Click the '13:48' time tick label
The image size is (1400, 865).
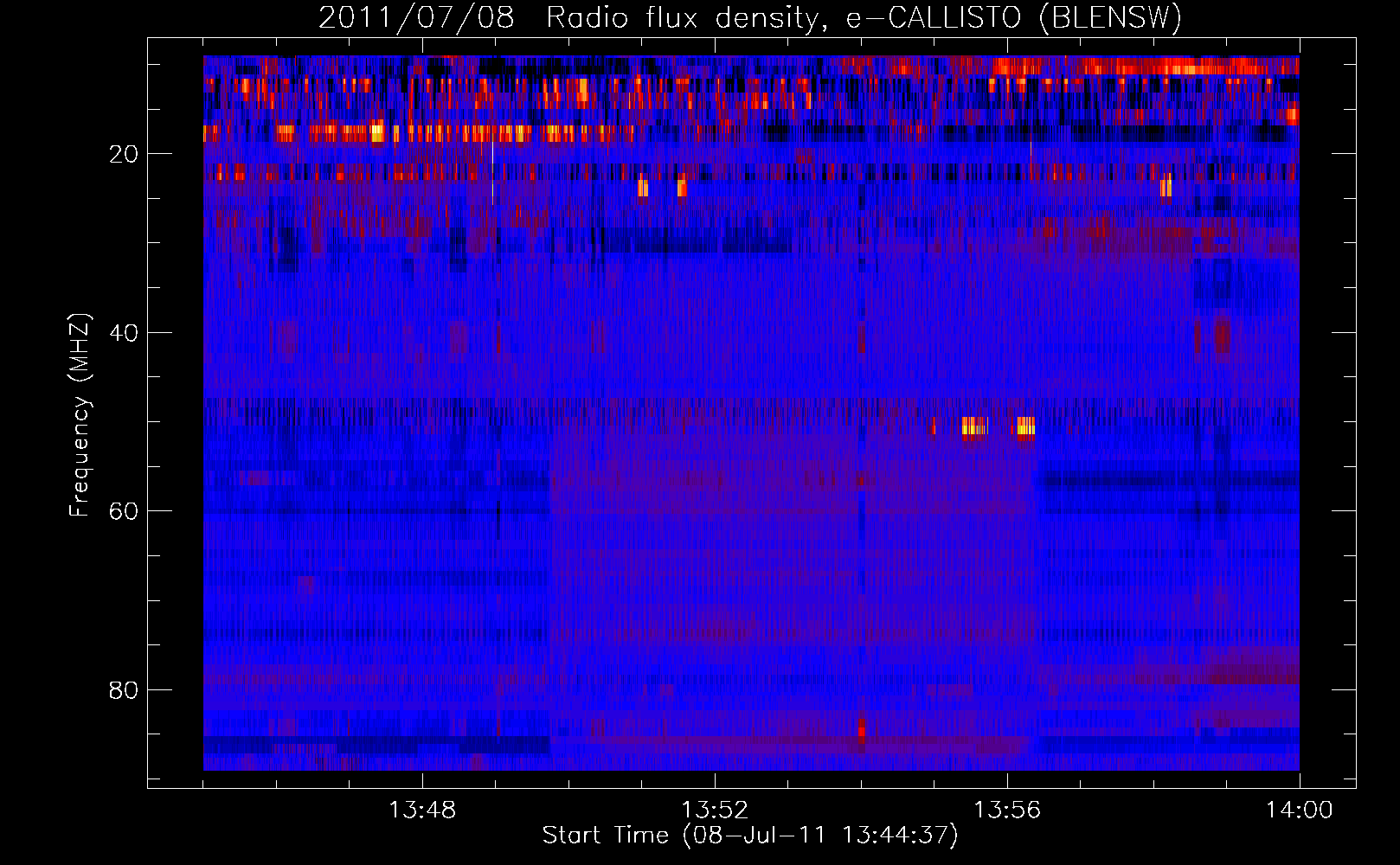coord(421,811)
